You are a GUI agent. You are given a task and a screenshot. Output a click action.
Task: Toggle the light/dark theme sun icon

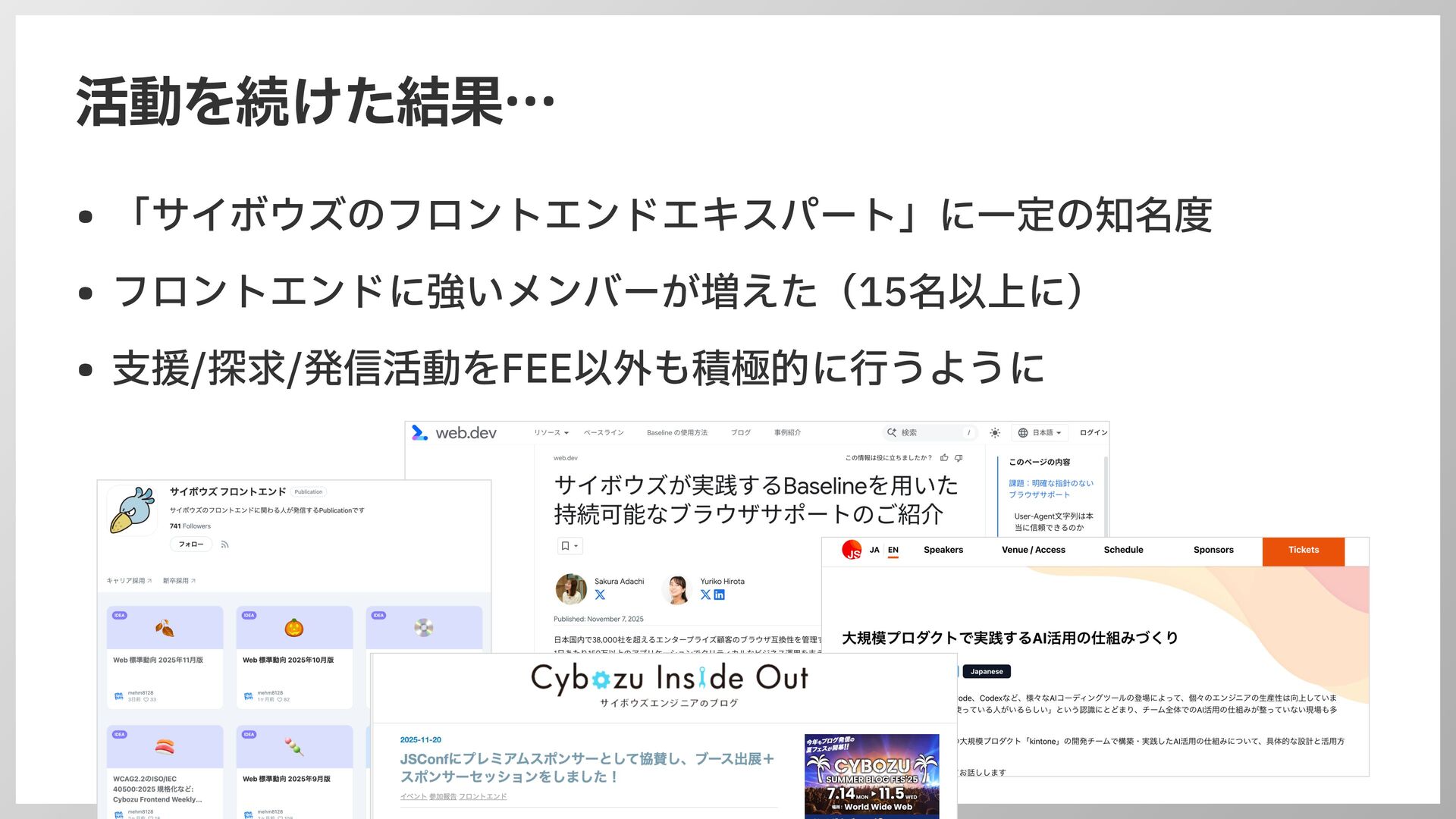[995, 432]
